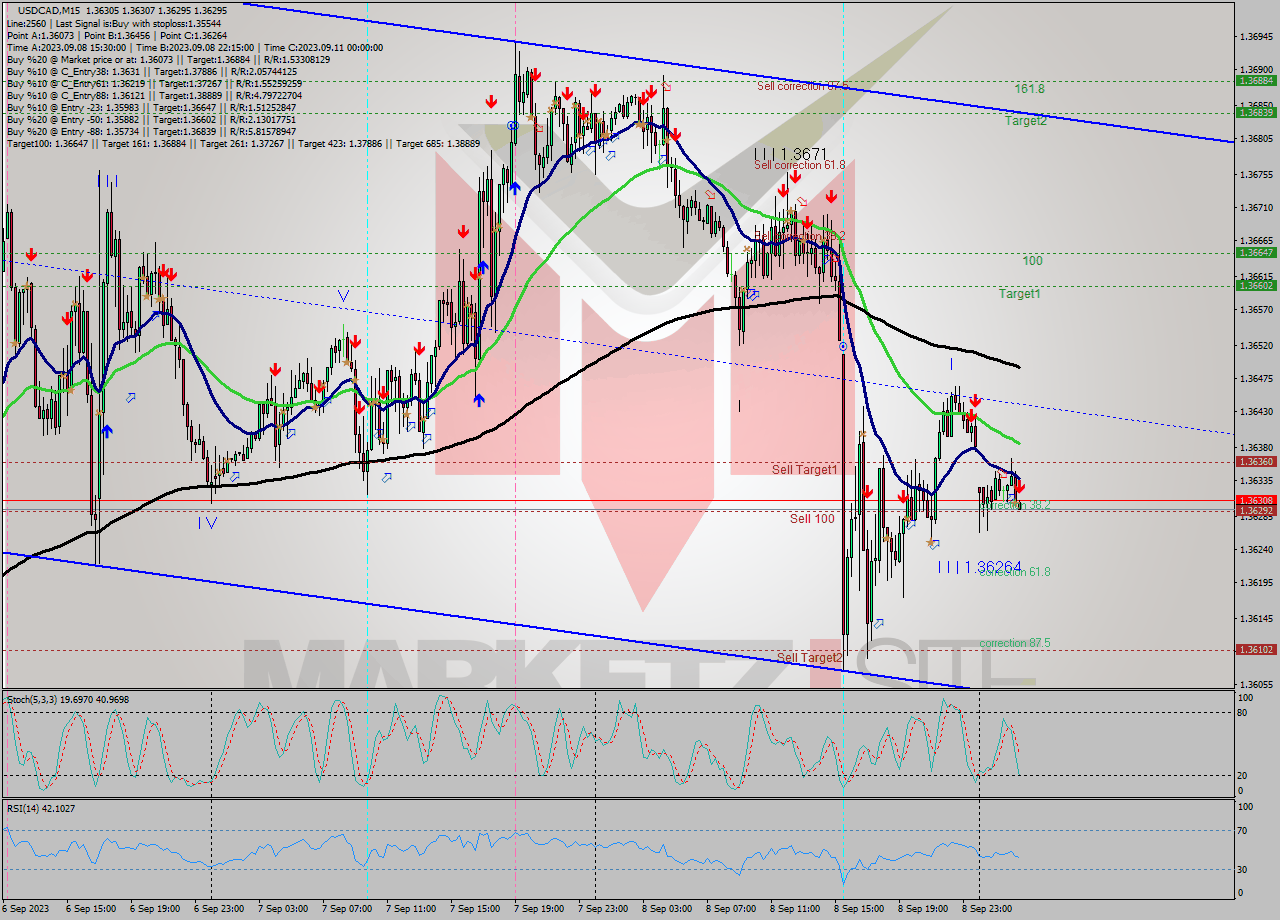Viewport: 1280px width, 920px height.
Task: Click the 1.36195 price axis value
Action: coord(1255,582)
